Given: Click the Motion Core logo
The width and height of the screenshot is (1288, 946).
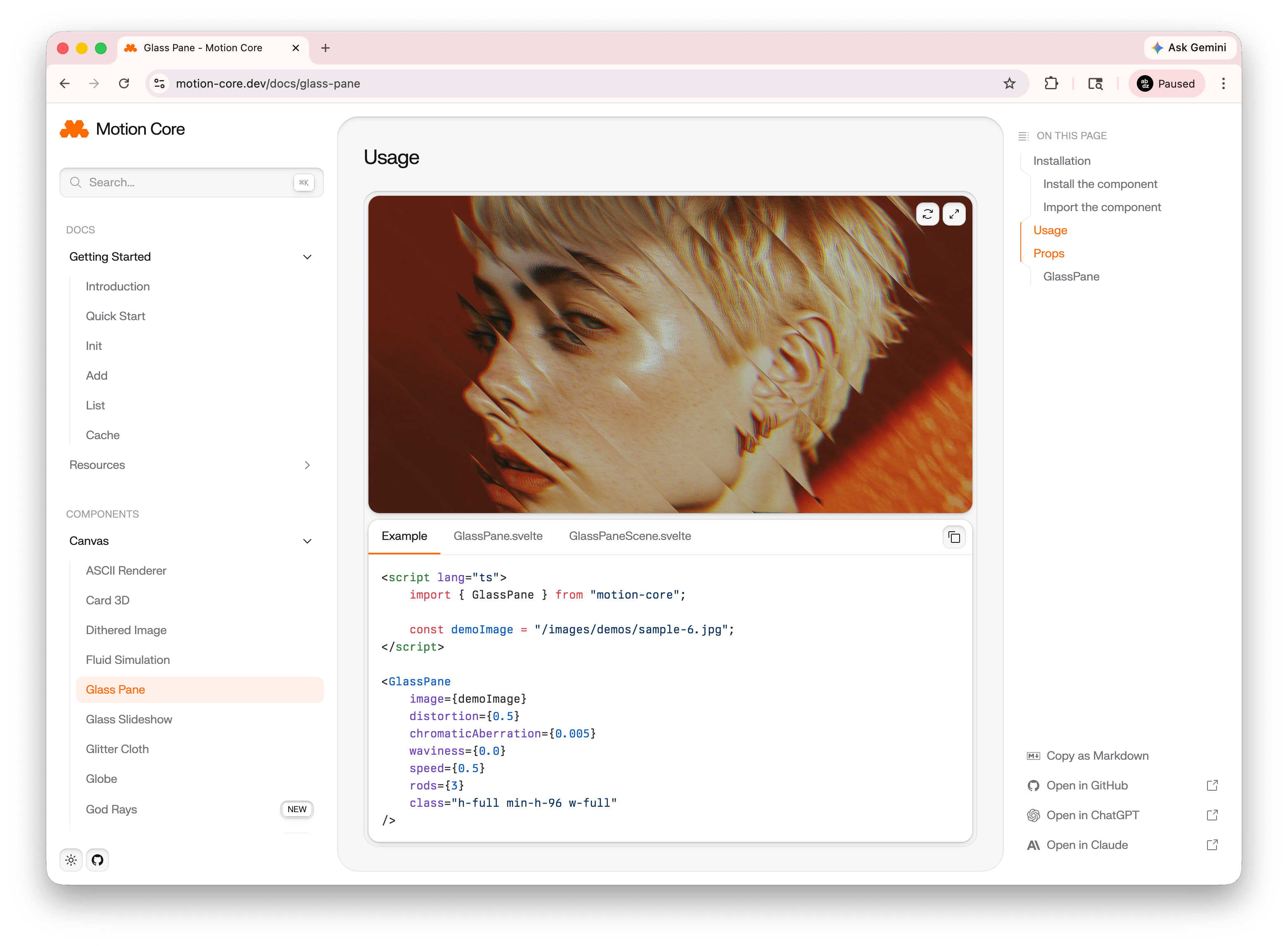Looking at the screenshot, I should point(122,129).
